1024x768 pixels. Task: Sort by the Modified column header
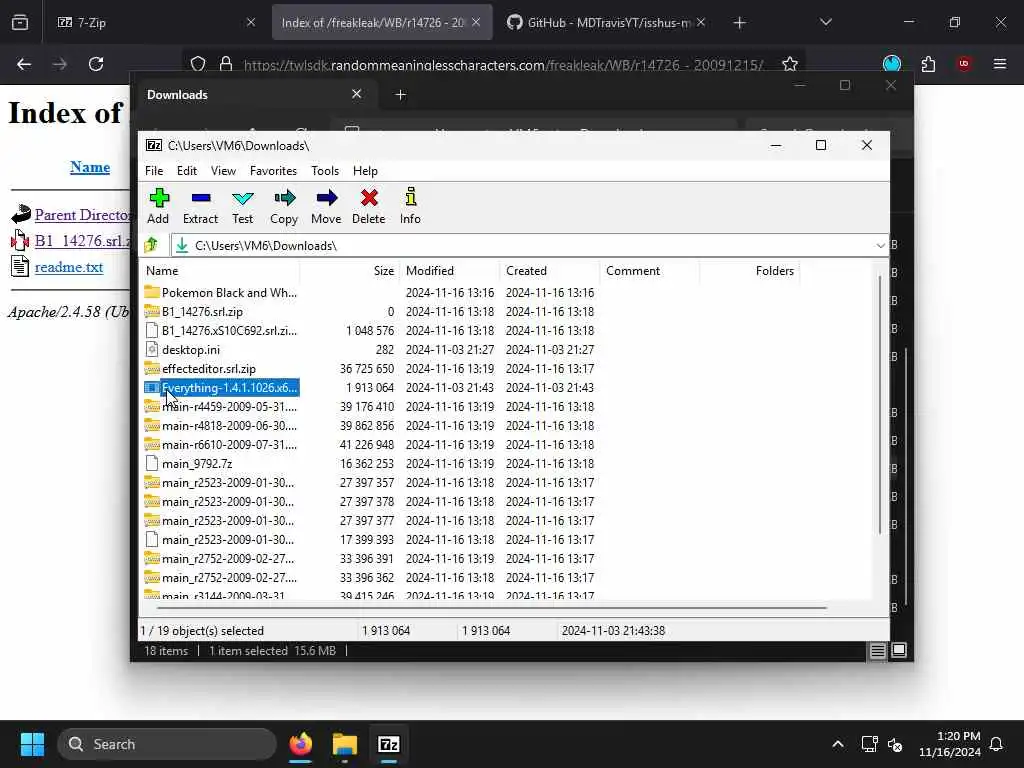[x=449, y=271]
